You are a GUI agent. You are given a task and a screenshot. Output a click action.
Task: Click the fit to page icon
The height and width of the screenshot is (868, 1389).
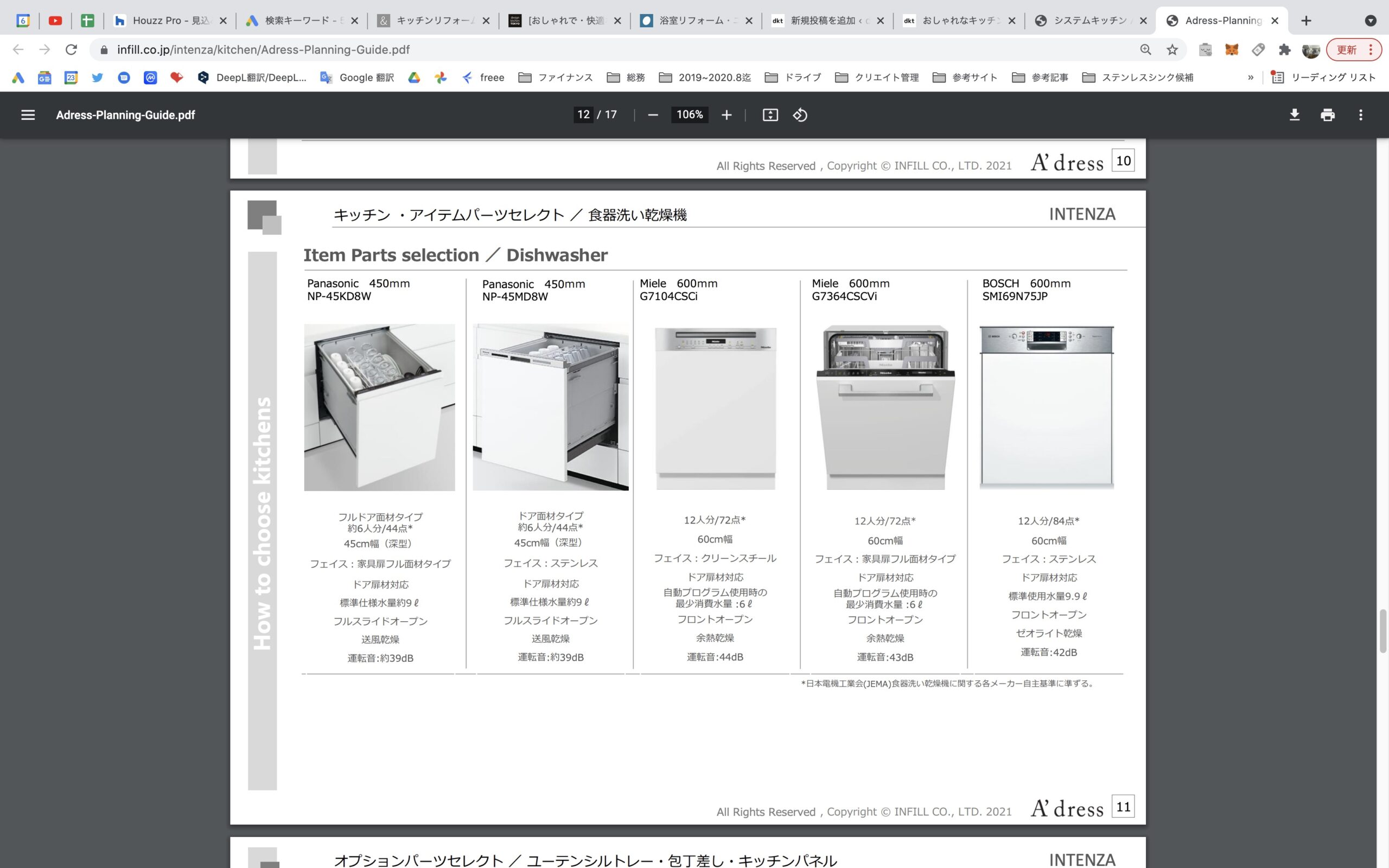pos(770,115)
